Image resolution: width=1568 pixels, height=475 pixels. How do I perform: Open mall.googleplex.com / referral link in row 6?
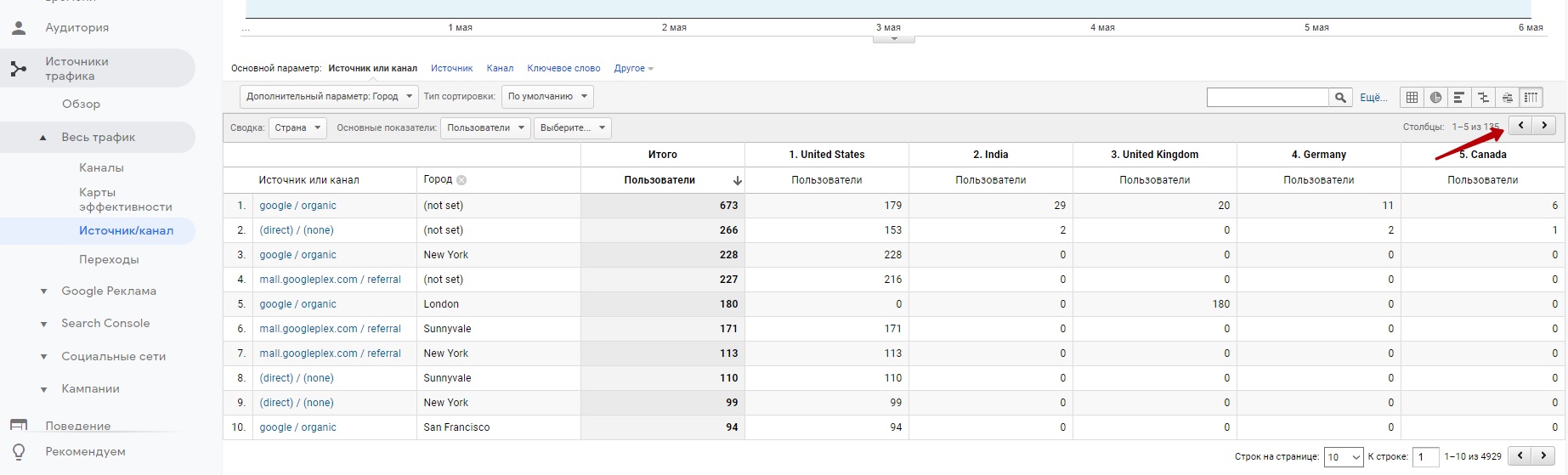coord(330,329)
